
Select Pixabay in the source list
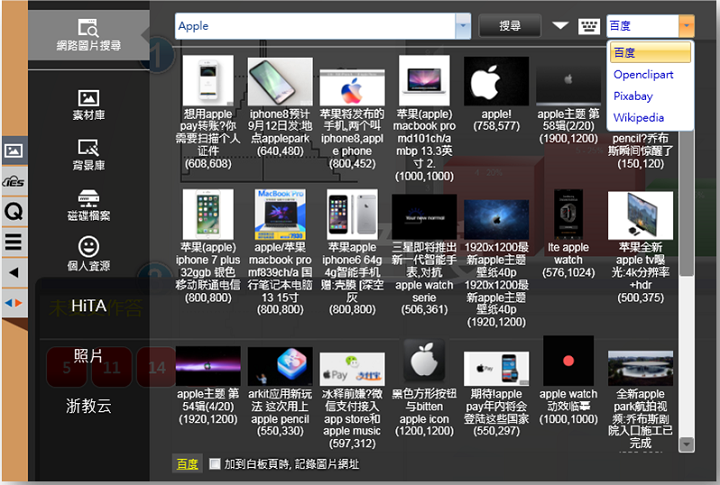[633, 96]
